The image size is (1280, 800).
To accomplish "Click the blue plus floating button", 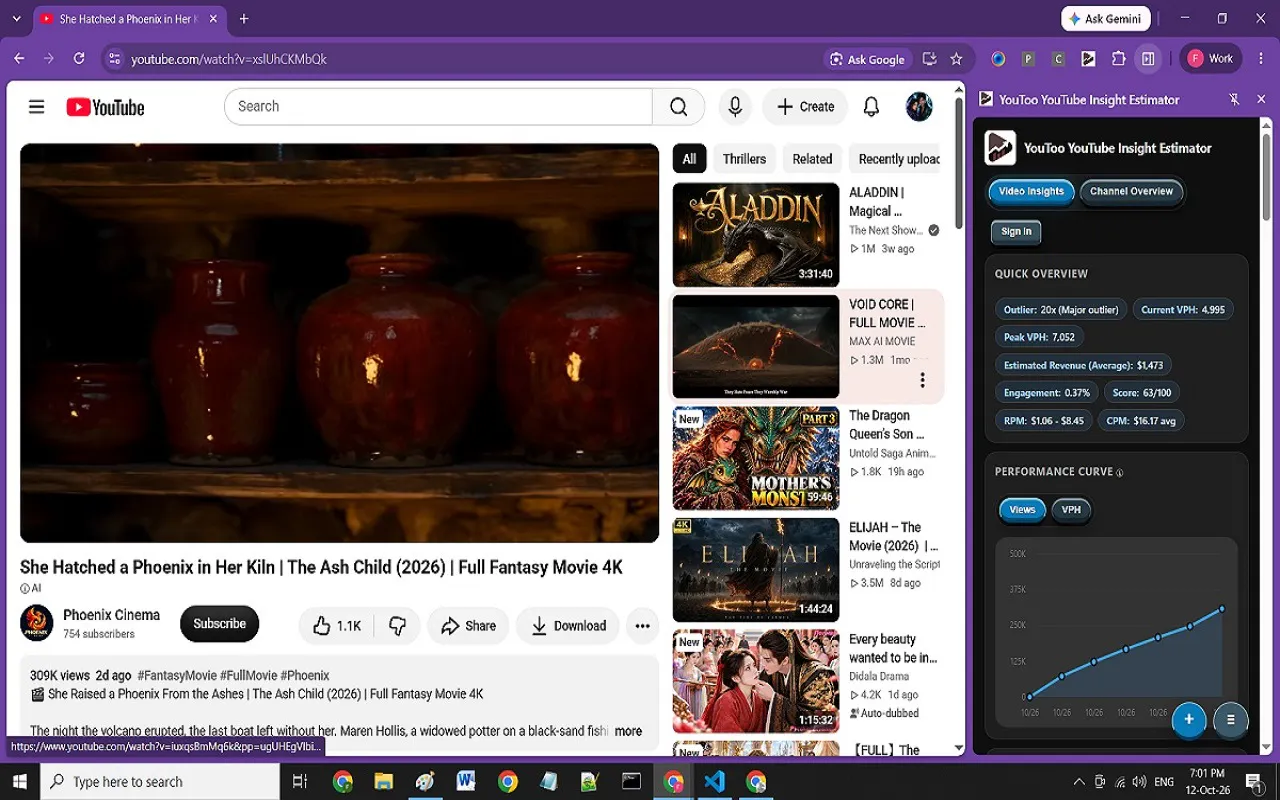I will click(1189, 719).
